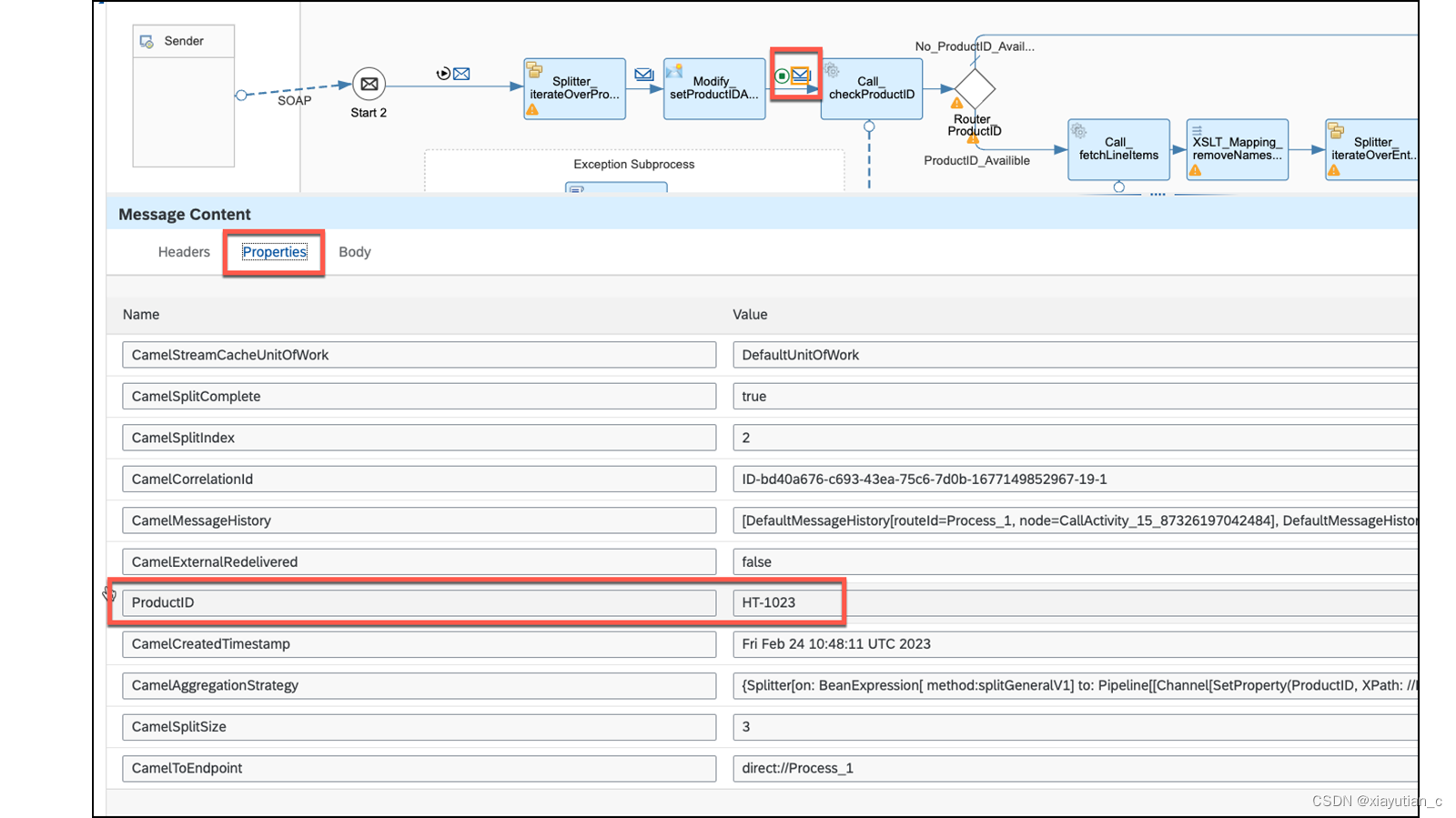Click the trace envelope after Start 2
The width and height of the screenshot is (1456, 818).
(x=461, y=74)
